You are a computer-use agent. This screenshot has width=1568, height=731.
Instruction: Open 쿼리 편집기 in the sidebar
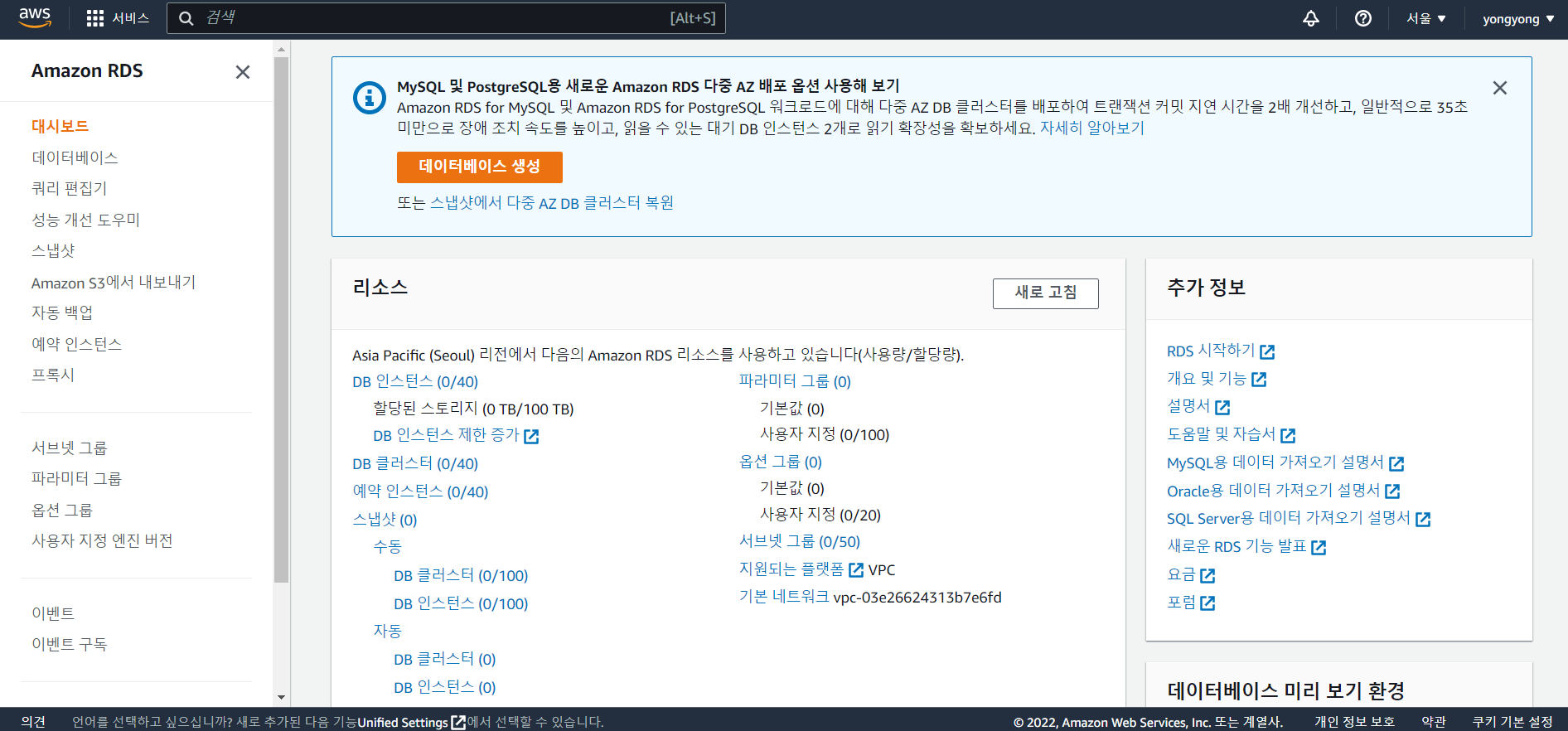click(x=70, y=188)
